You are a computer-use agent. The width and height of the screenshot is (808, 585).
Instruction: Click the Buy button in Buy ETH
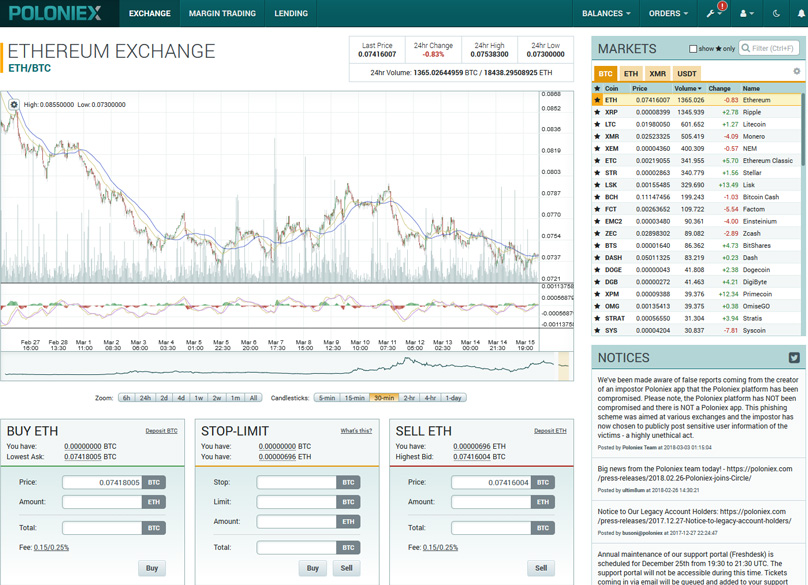(x=152, y=568)
